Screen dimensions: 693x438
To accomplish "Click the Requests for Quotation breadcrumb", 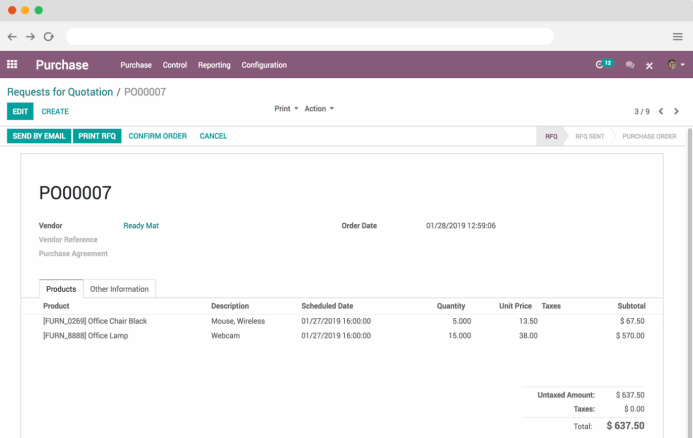I will (60, 92).
